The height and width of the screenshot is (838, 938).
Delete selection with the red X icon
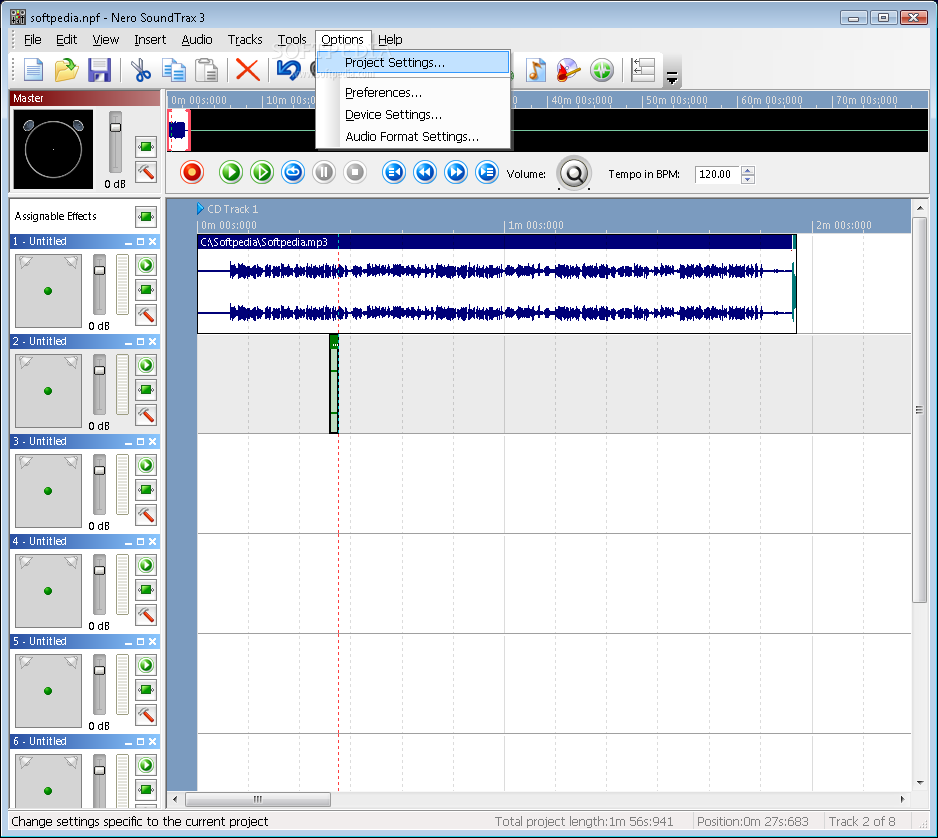click(x=247, y=70)
